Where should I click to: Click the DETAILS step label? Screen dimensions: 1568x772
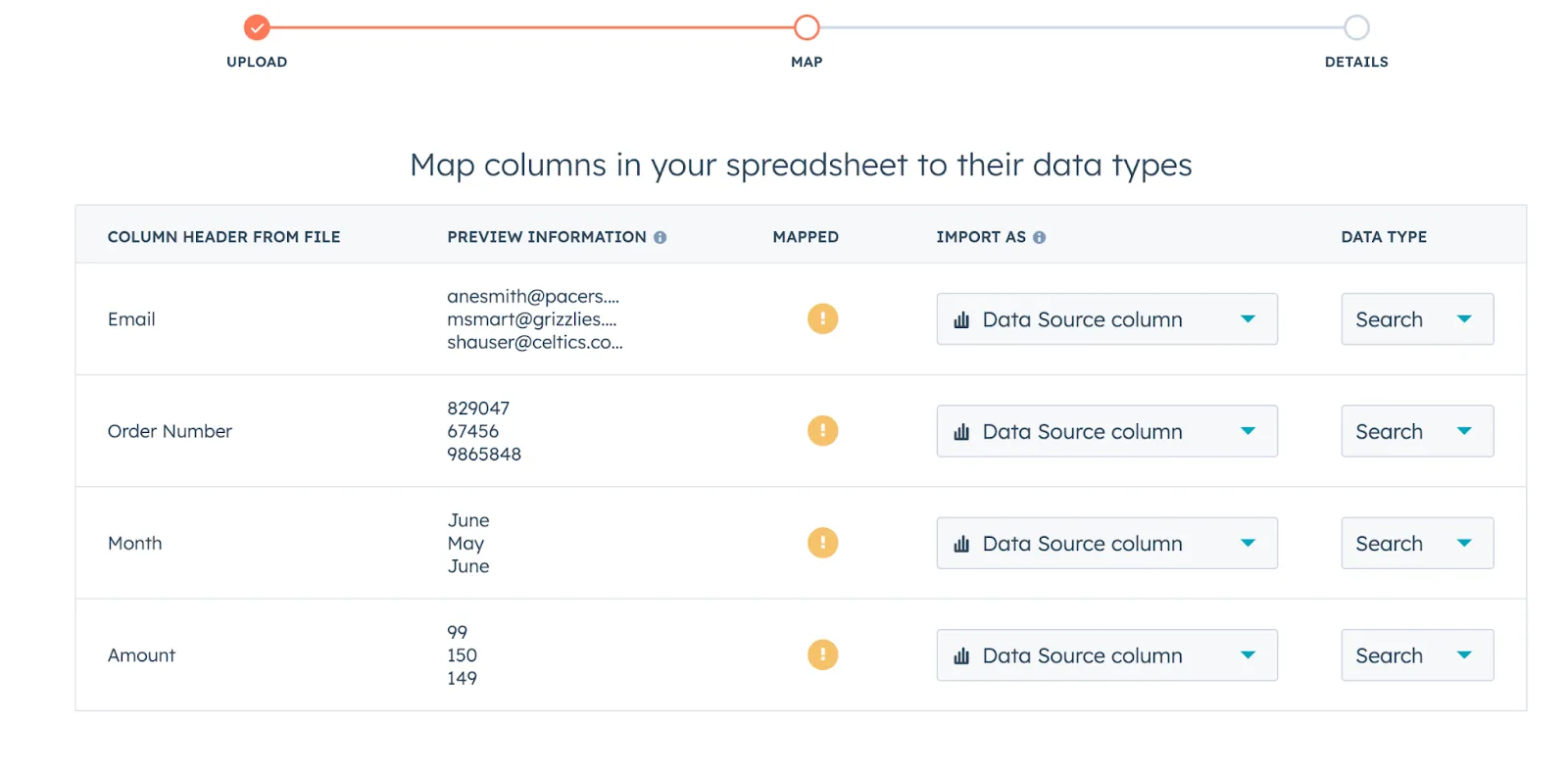(1356, 62)
